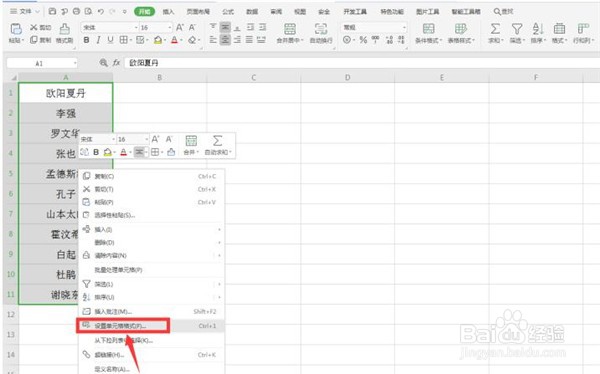Open Conditional Formatting (条件格式) menu
This screenshot has width=600, height=374.
pyautogui.click(x=428, y=33)
